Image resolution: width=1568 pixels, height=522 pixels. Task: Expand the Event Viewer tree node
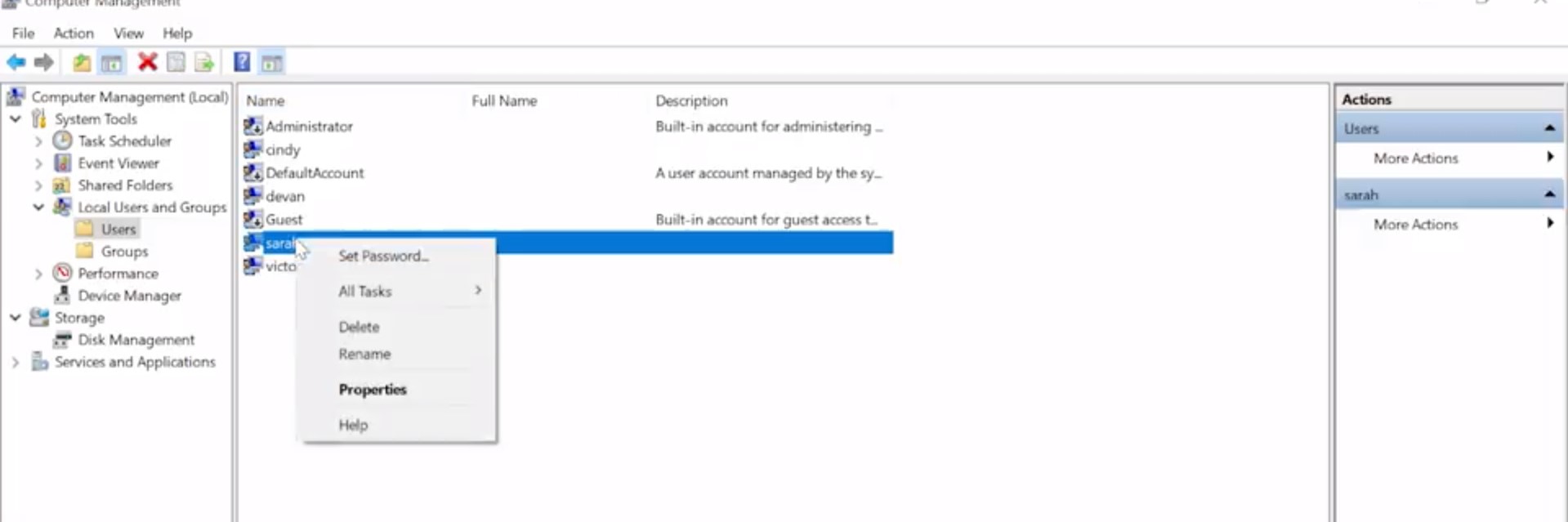point(38,163)
